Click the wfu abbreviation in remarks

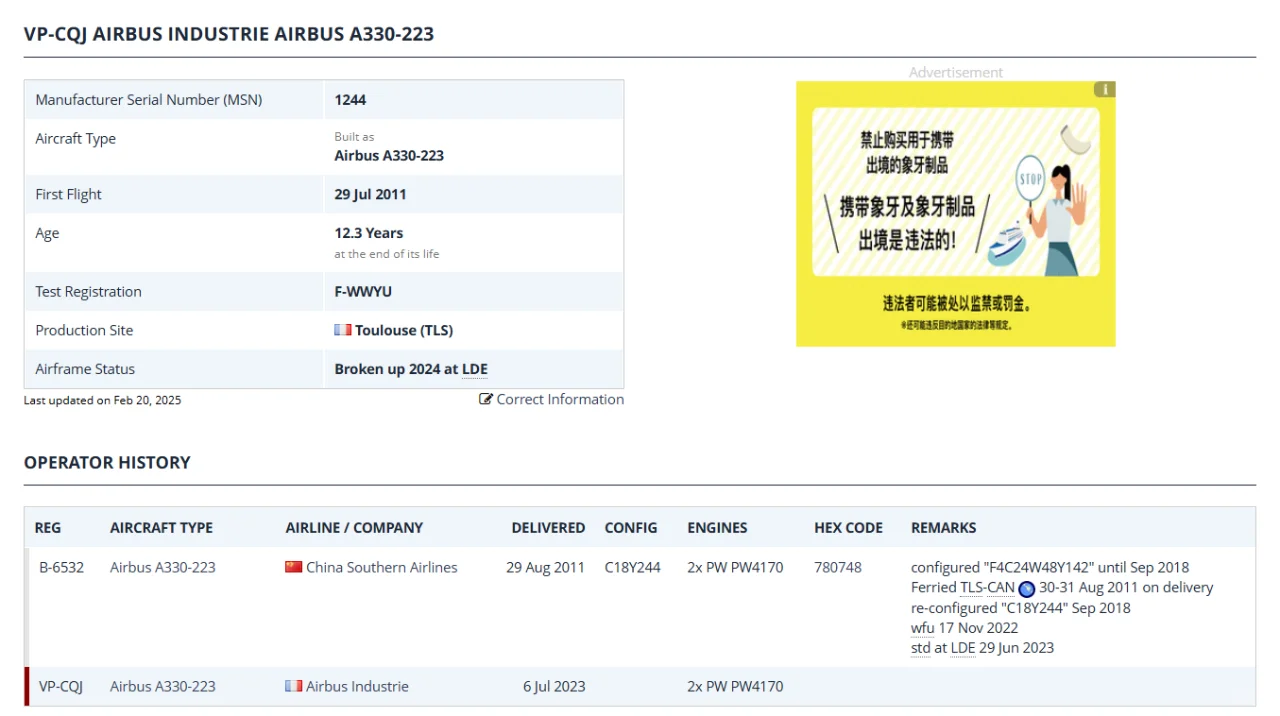(923, 627)
